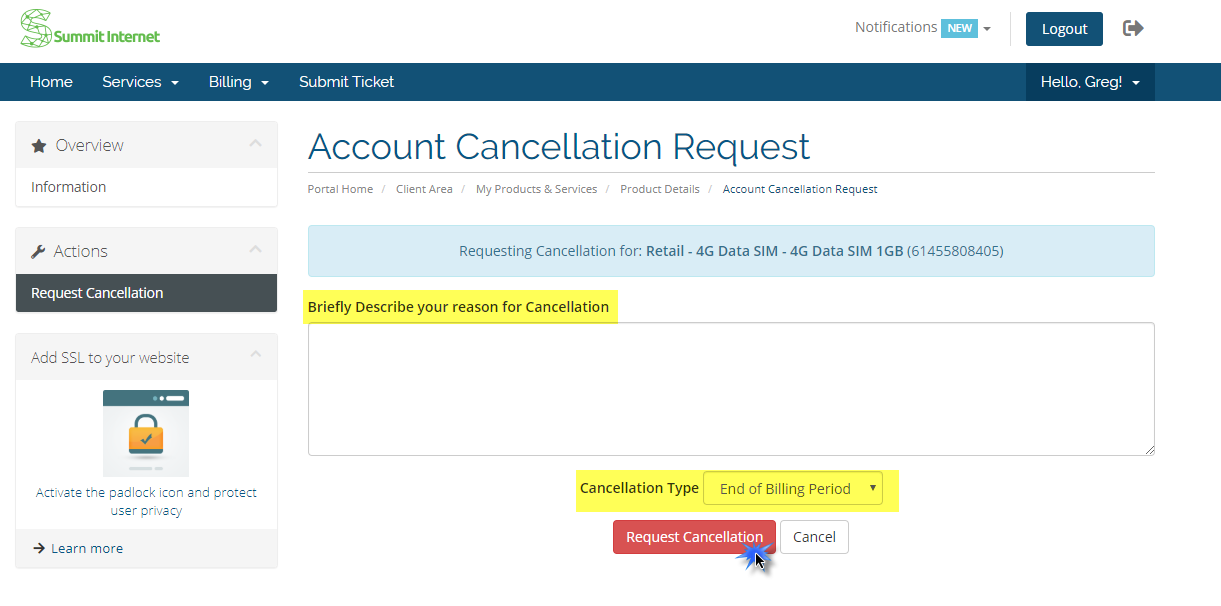
Task: Go to Submit Ticket page
Action: (346, 82)
